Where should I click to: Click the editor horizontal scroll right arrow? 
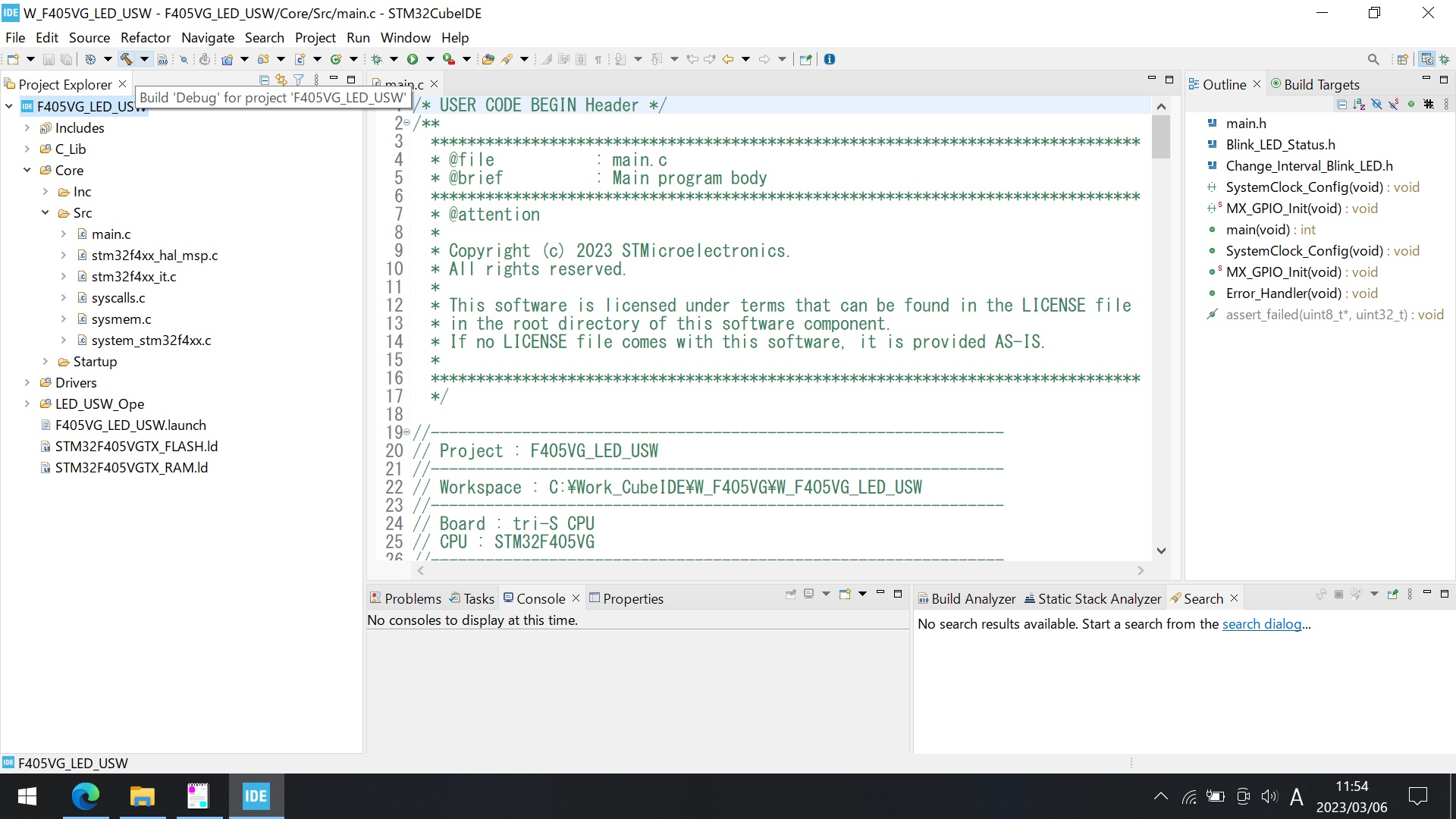coord(1141,570)
